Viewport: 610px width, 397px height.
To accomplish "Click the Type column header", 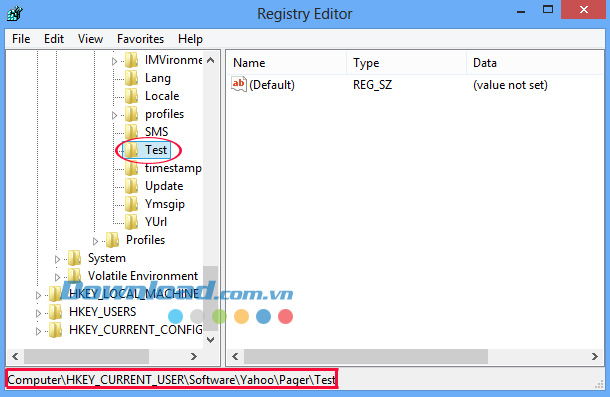I will click(x=407, y=63).
